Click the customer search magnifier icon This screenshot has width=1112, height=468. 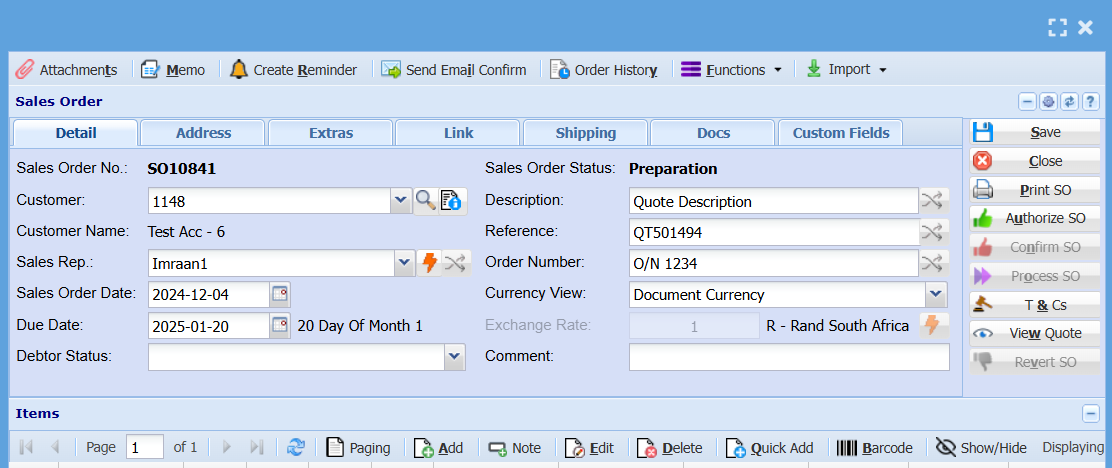click(x=425, y=201)
